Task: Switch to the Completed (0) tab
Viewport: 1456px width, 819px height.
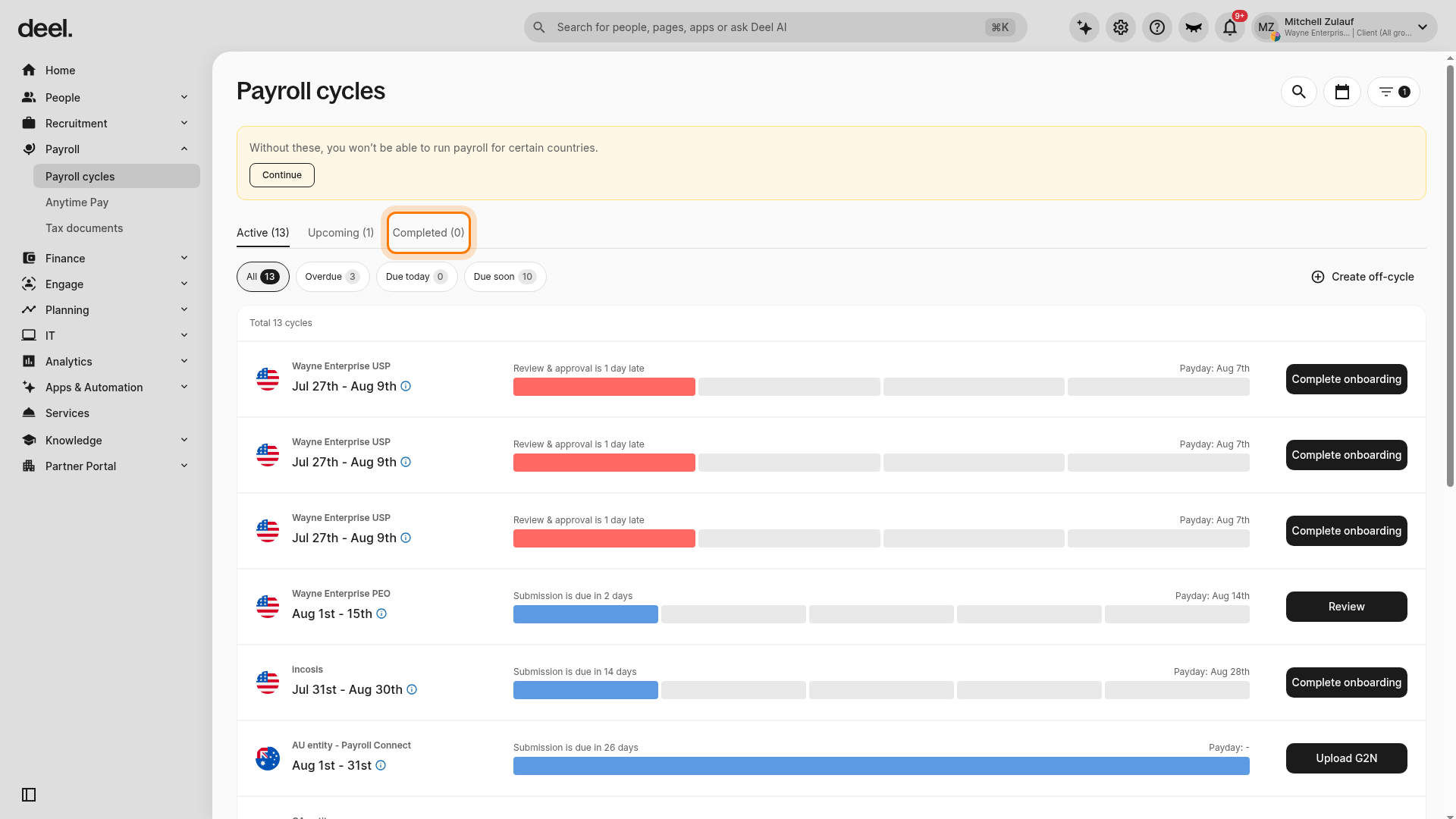Action: (428, 233)
